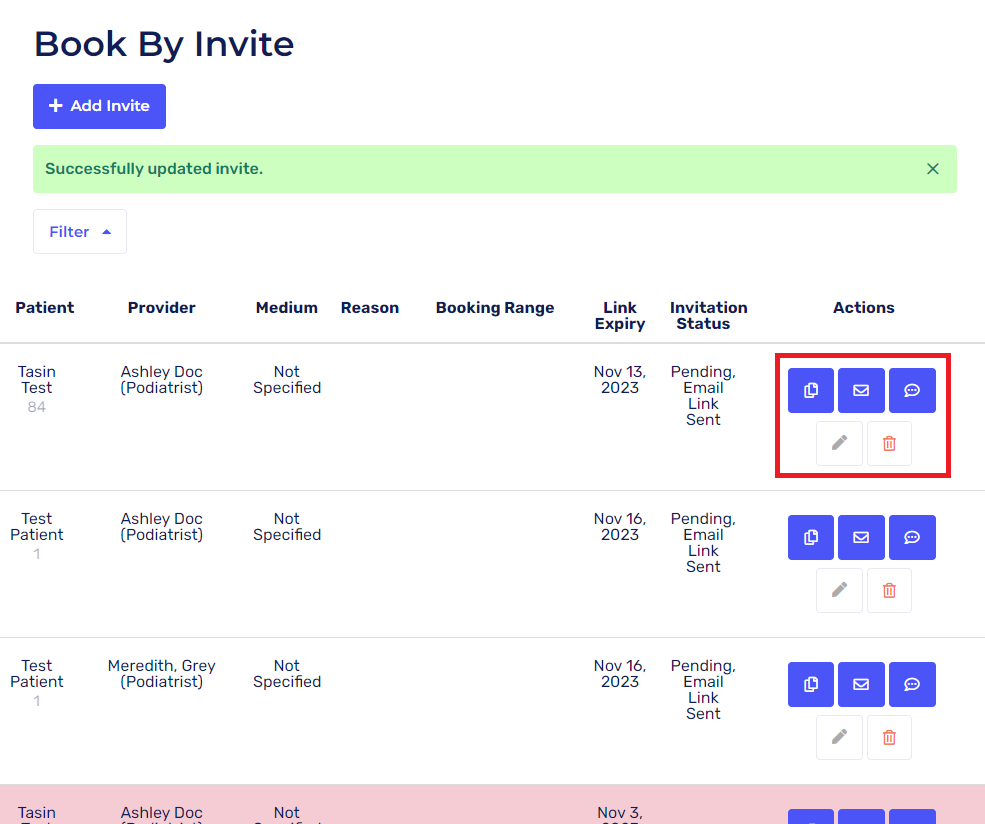Copy link for Meredith, Grey invite
This screenshot has height=824, width=985.
(811, 684)
